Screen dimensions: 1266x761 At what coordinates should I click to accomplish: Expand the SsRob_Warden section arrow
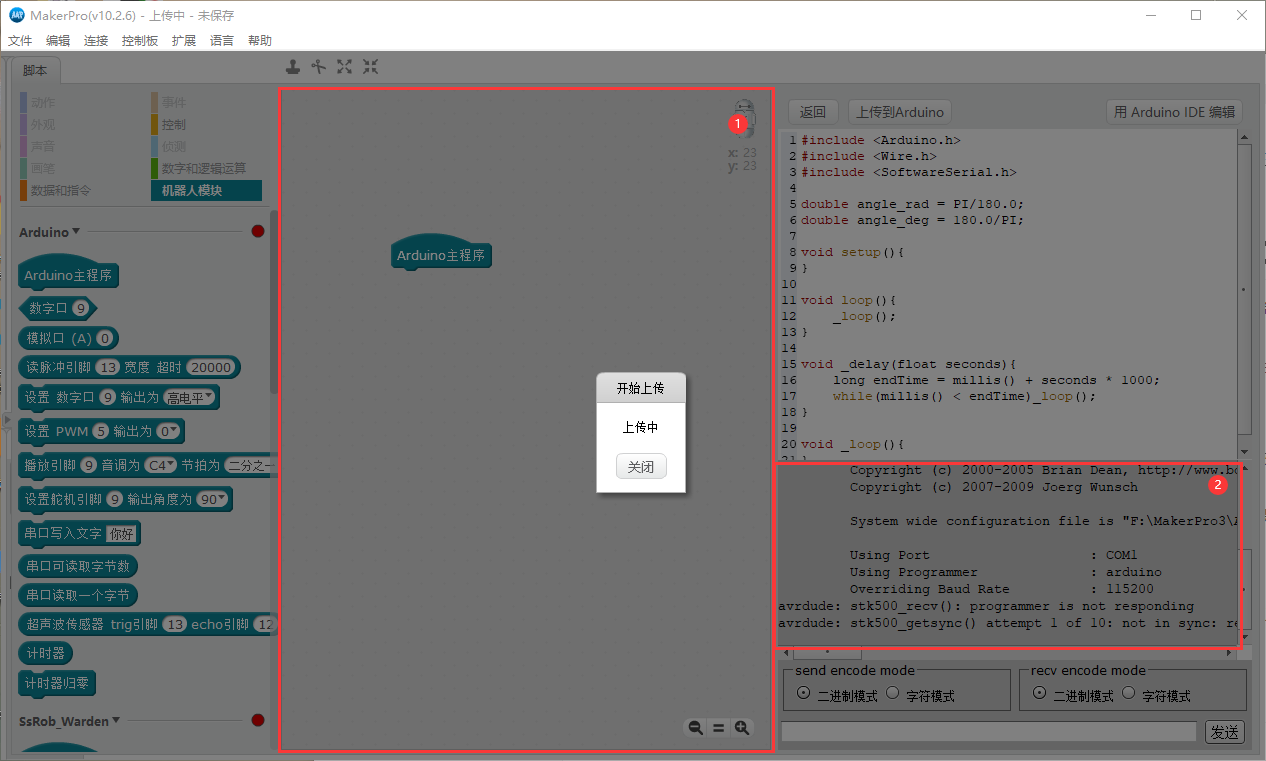pyautogui.click(x=116, y=720)
